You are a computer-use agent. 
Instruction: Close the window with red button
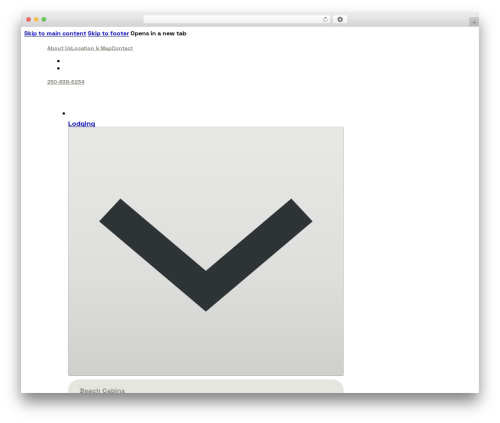(x=29, y=19)
